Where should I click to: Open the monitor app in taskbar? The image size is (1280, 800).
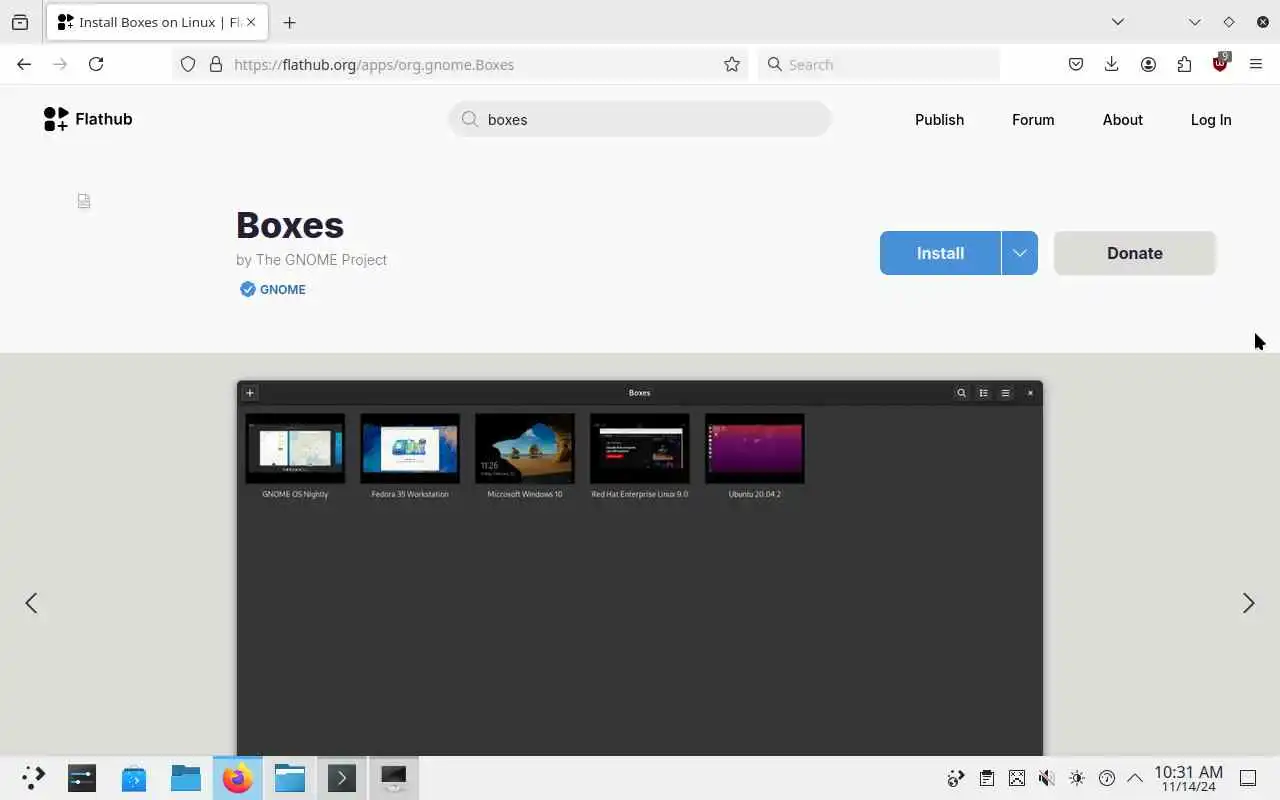pyautogui.click(x=394, y=778)
